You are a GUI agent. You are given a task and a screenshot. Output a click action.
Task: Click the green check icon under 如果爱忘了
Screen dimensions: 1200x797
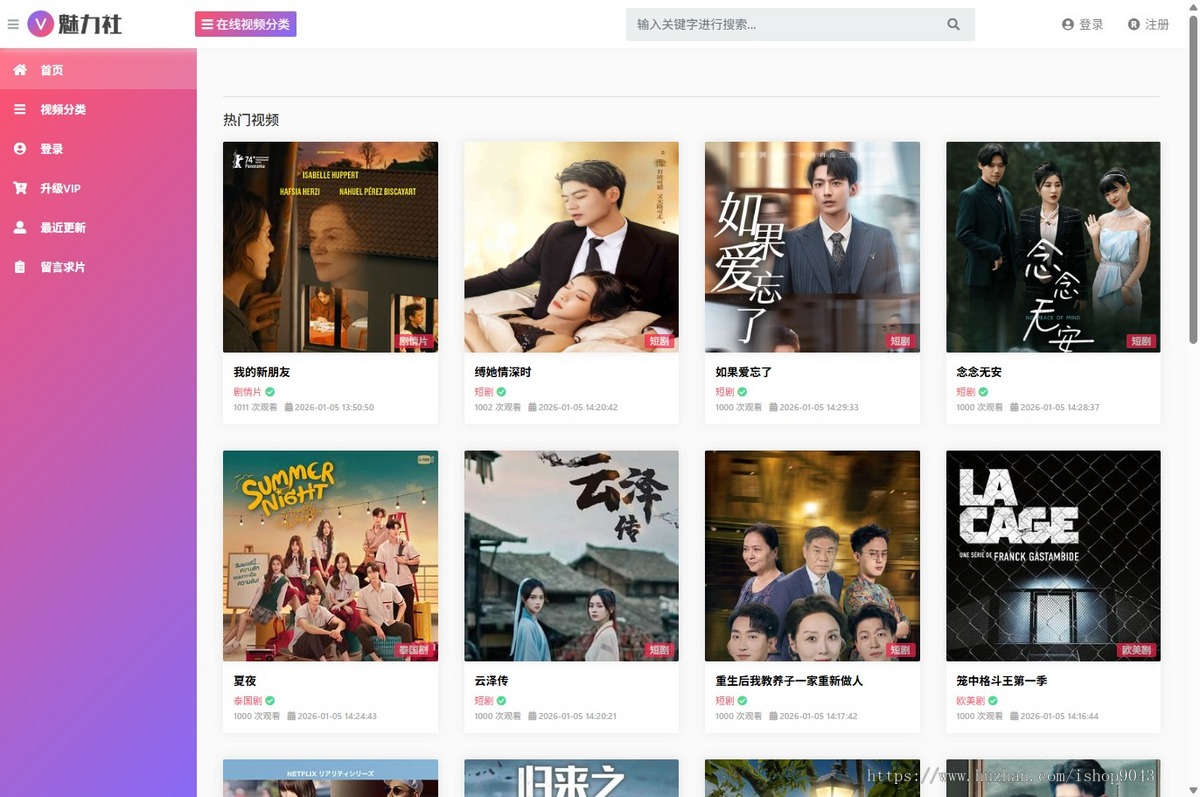pyautogui.click(x=743, y=392)
